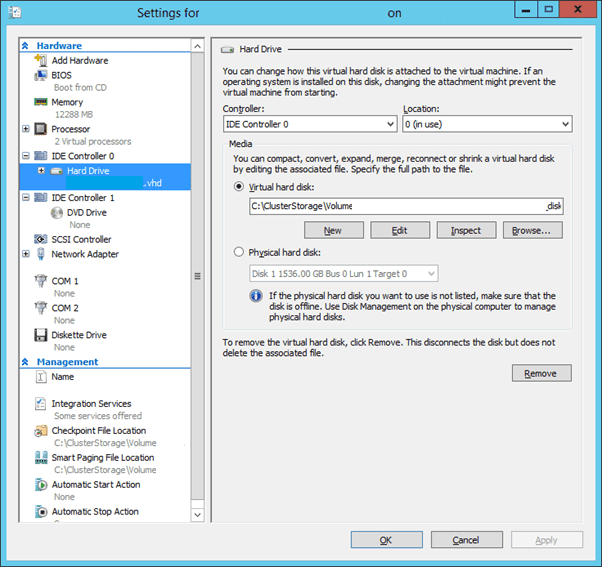Image resolution: width=602 pixels, height=567 pixels.
Task: Click the tree scrollbar up arrow
Action: point(197,46)
